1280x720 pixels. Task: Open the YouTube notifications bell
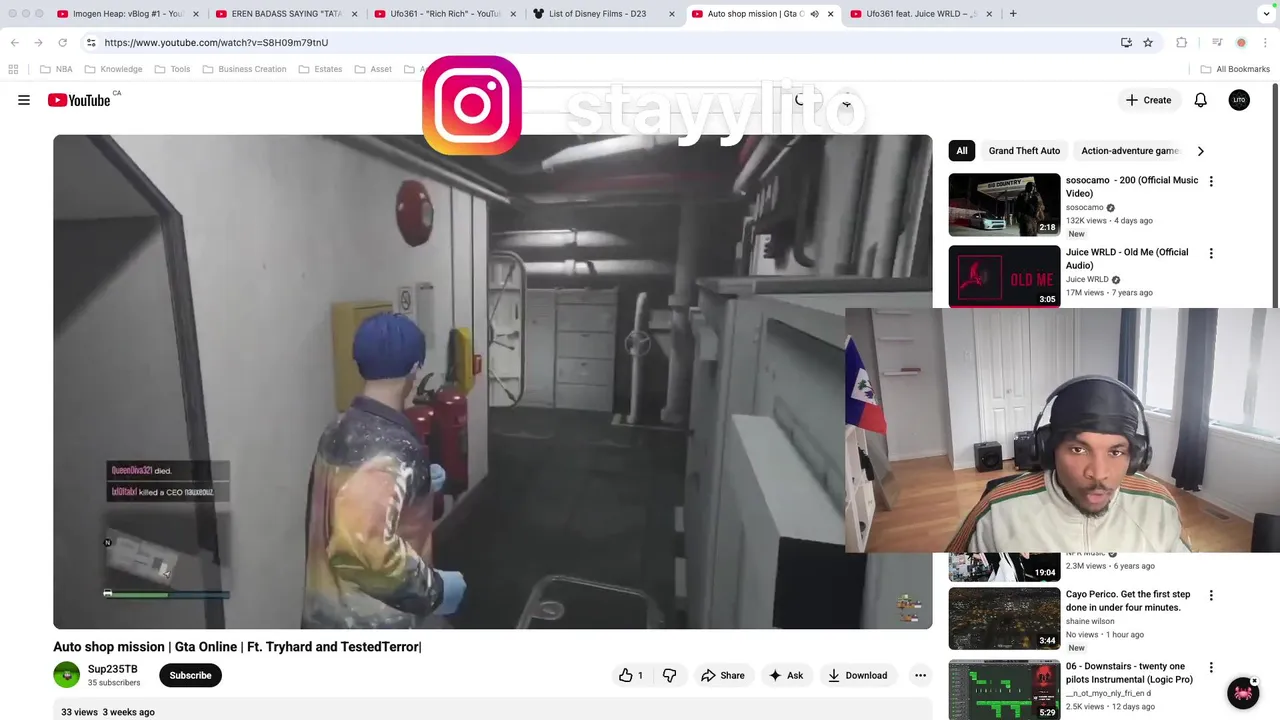pyautogui.click(x=1200, y=100)
